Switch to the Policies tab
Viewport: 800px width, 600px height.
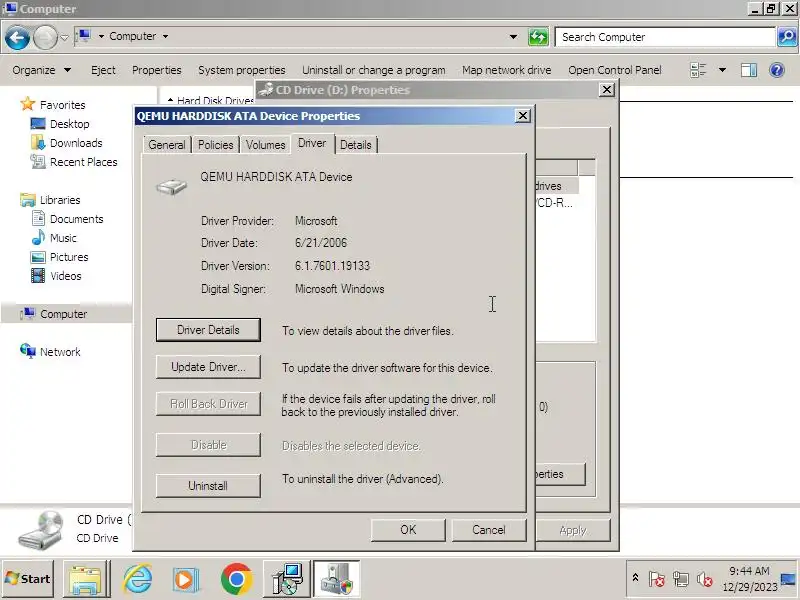[x=215, y=145]
